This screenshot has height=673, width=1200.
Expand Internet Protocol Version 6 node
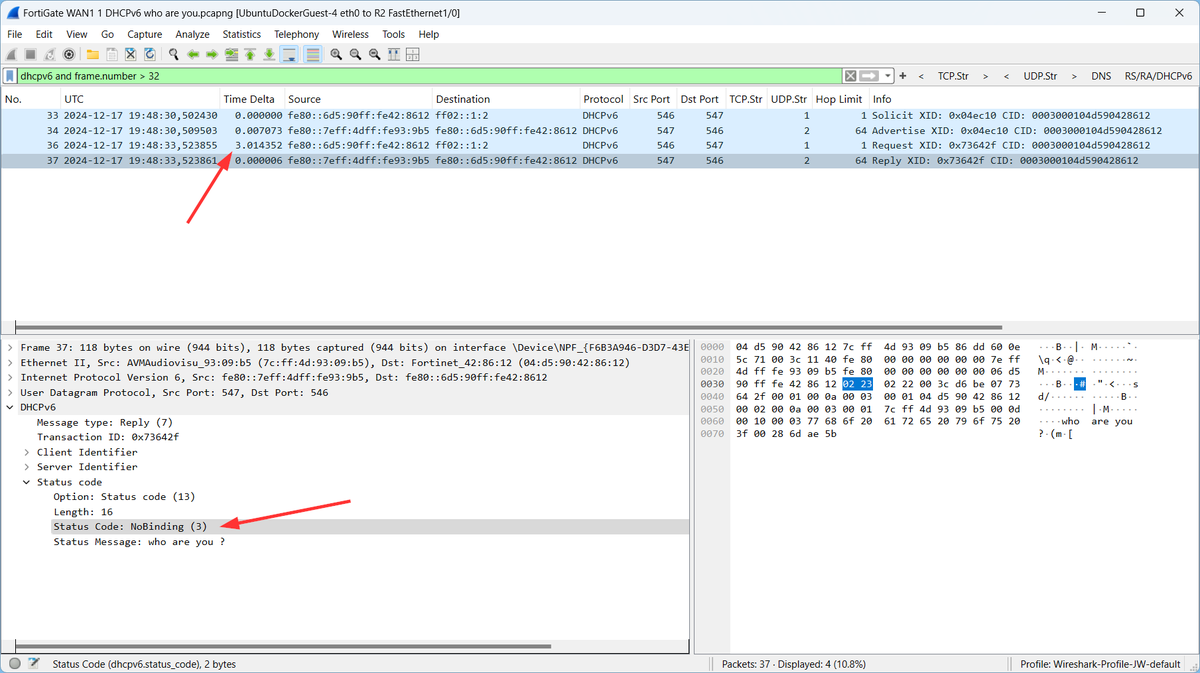[11, 377]
